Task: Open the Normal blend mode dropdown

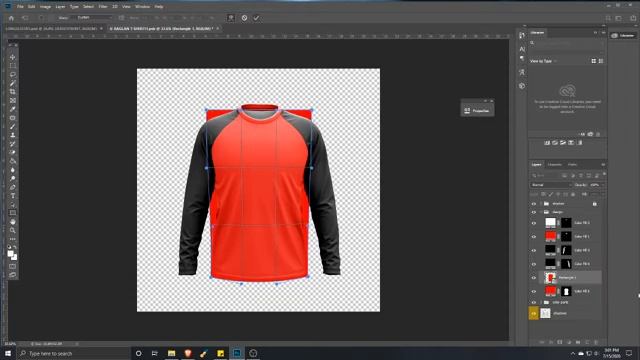Action: (550, 185)
